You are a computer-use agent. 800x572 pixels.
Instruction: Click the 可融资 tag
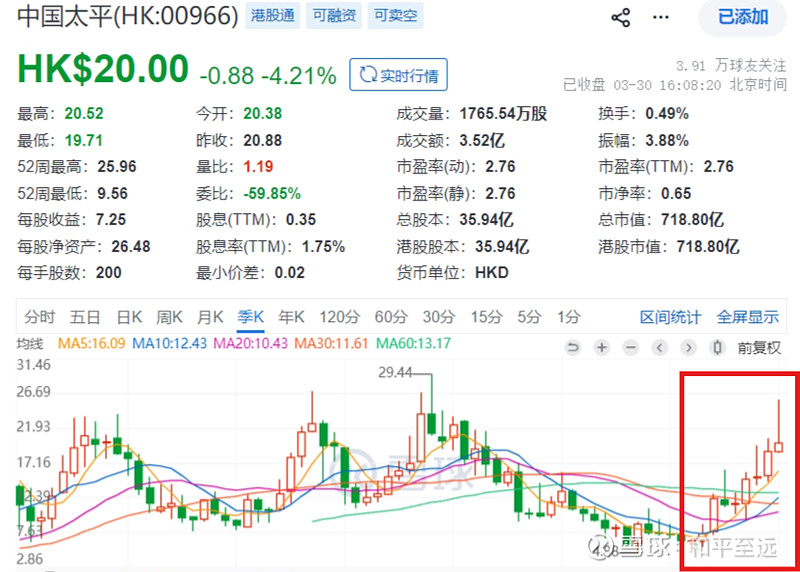click(334, 15)
